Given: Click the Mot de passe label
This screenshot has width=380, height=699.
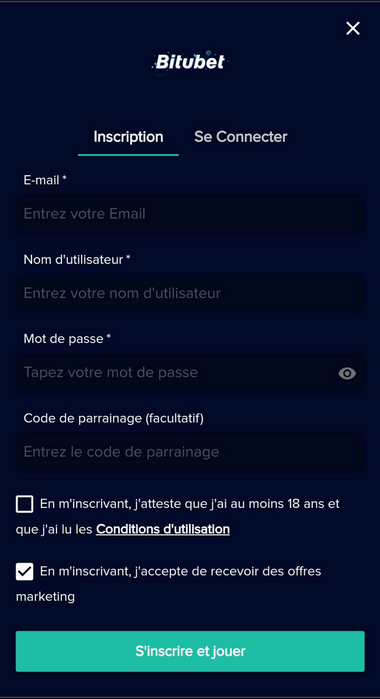Looking at the screenshot, I should point(67,339).
